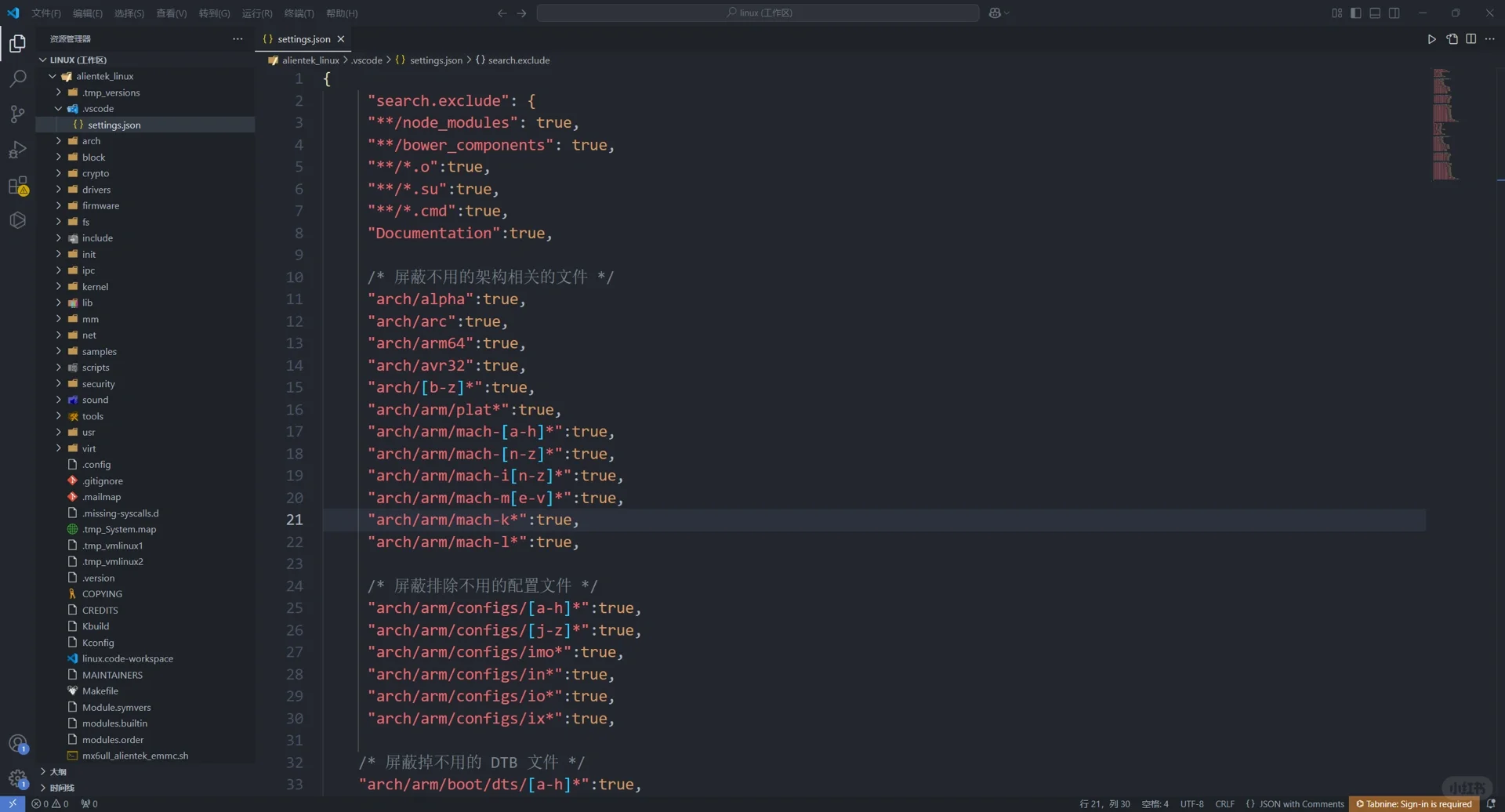Open the 转到(G) menu

click(215, 13)
